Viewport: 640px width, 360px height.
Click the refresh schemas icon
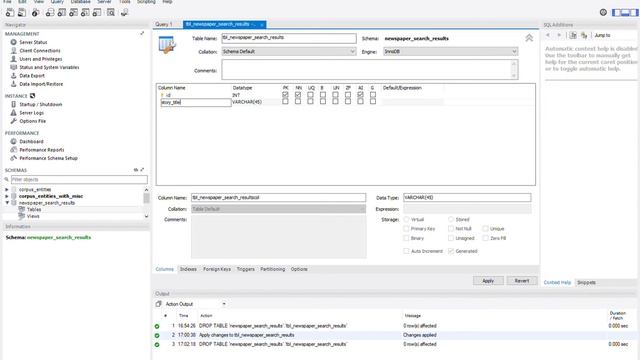136,170
